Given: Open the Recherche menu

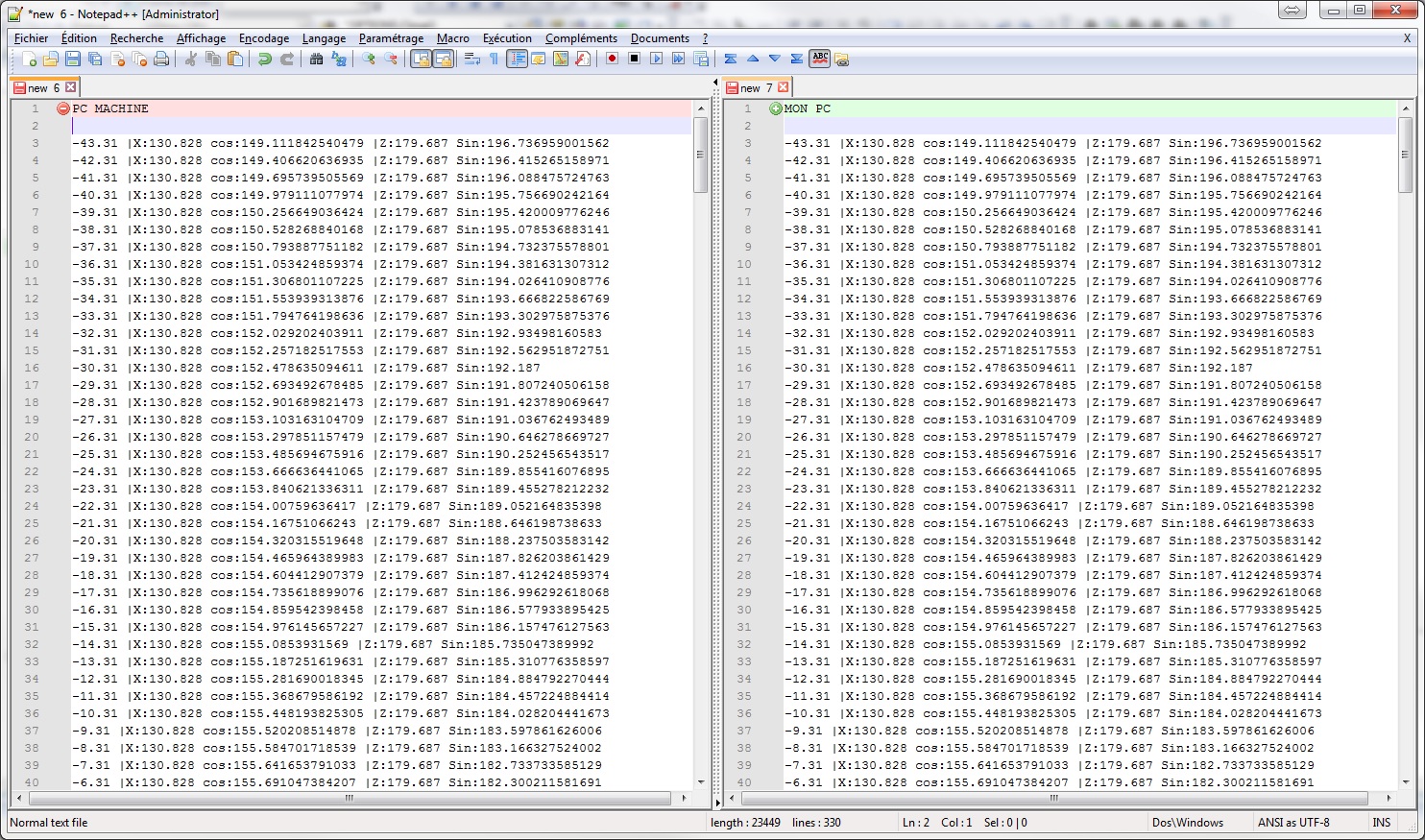Looking at the screenshot, I should click(x=136, y=38).
